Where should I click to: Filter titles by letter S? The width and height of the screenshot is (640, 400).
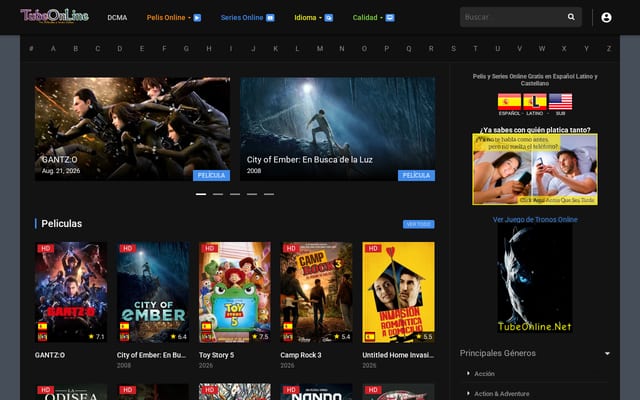[x=453, y=49]
